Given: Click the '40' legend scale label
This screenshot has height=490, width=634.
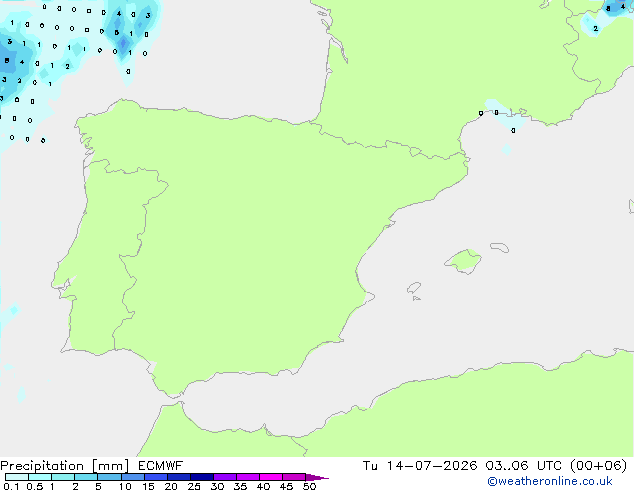Looking at the screenshot, I should click(x=264, y=486).
